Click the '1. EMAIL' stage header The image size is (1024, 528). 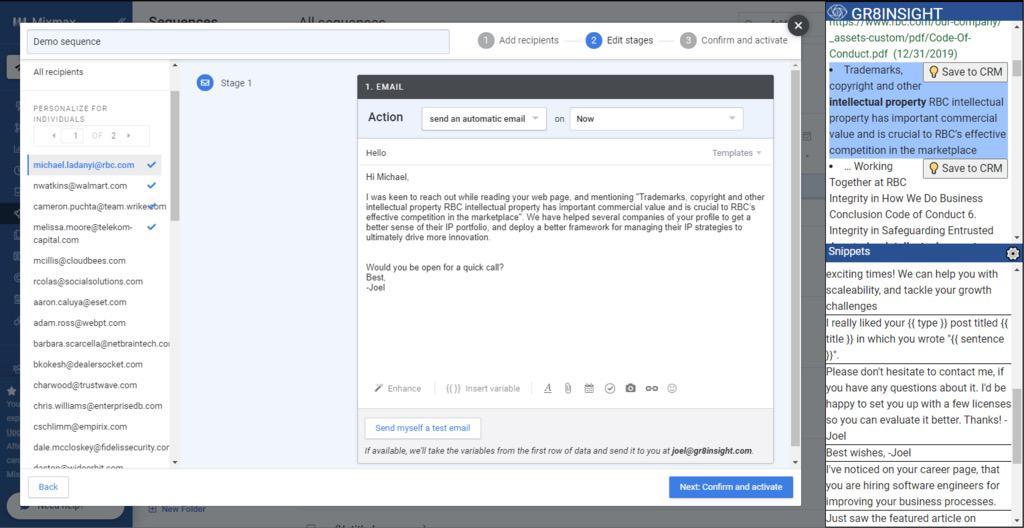coord(565,87)
